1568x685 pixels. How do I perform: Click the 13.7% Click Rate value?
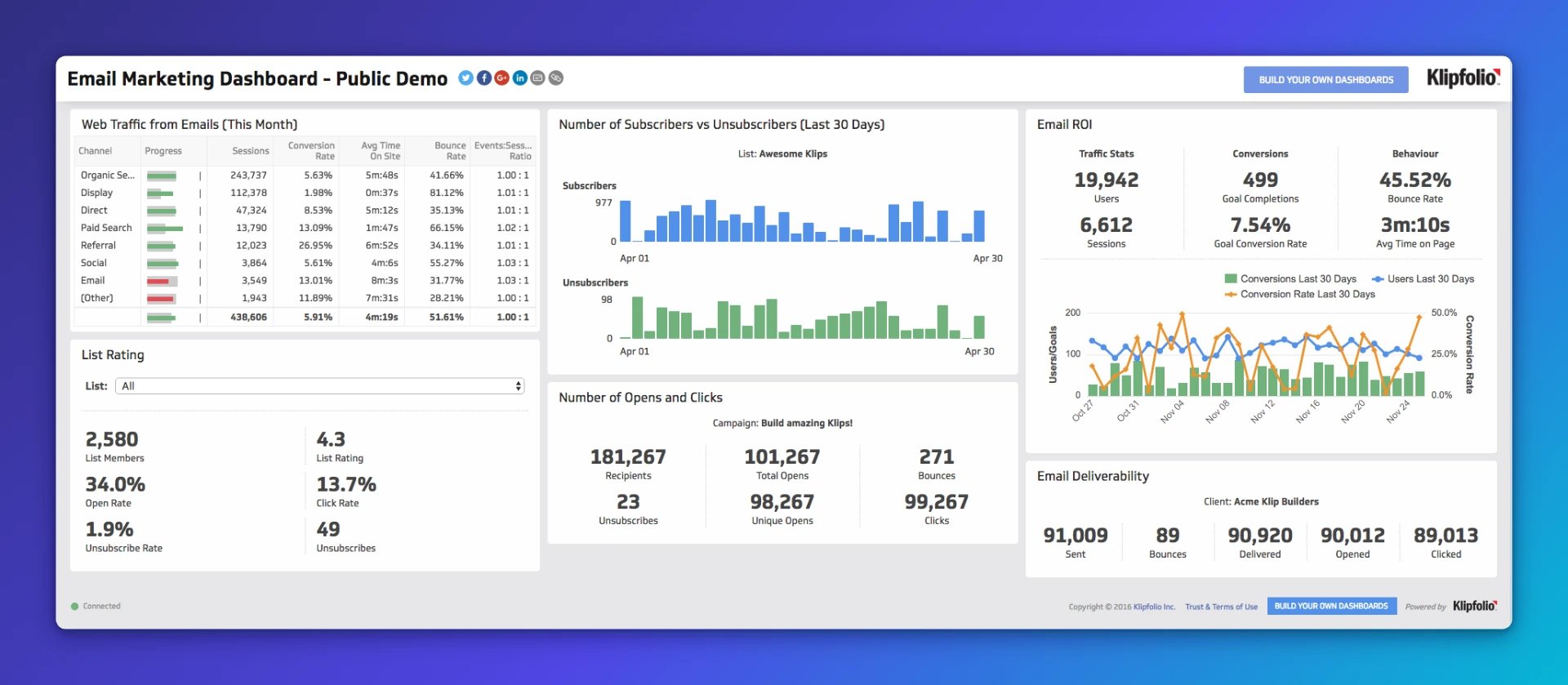click(346, 484)
